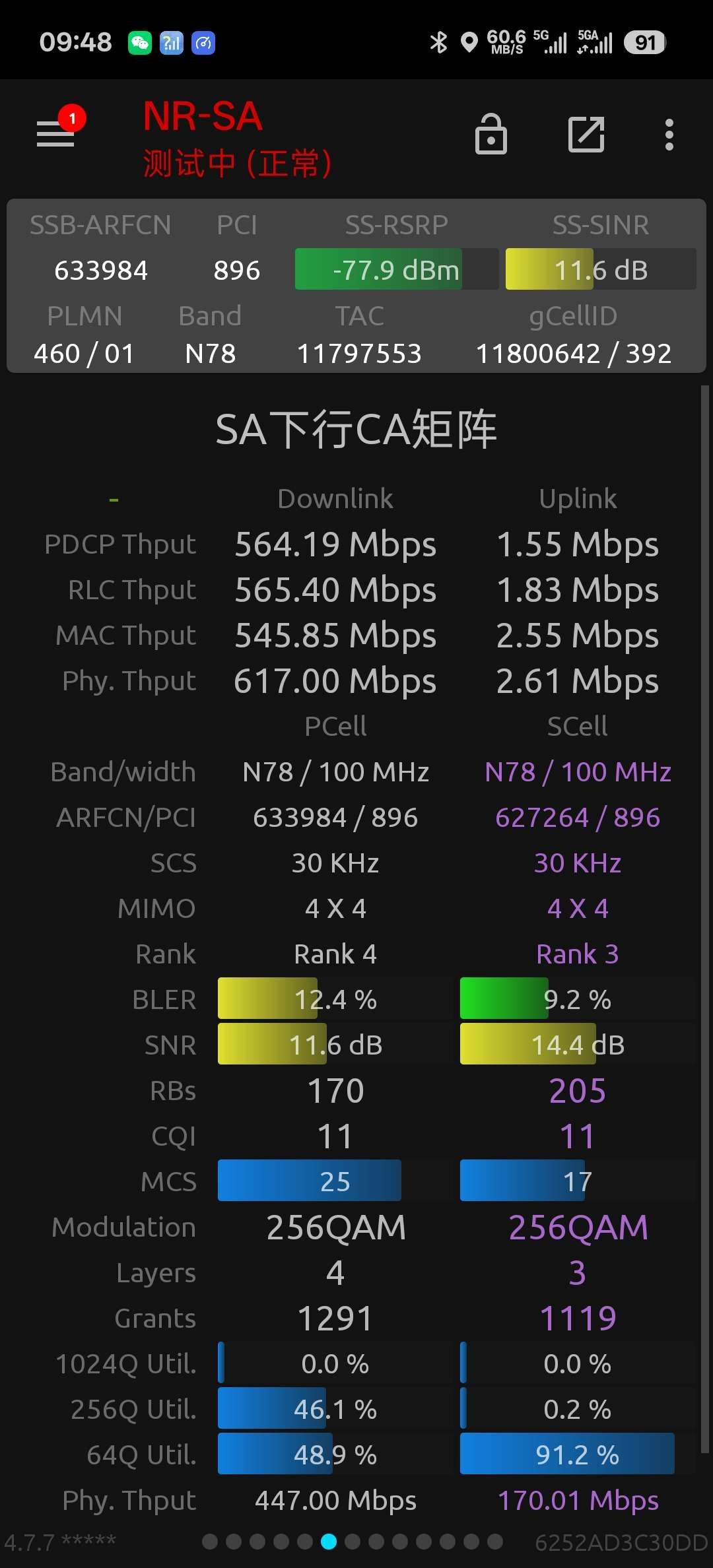Tap the battery indicator showing 91
This screenshot has width=713, height=1568.
click(645, 43)
